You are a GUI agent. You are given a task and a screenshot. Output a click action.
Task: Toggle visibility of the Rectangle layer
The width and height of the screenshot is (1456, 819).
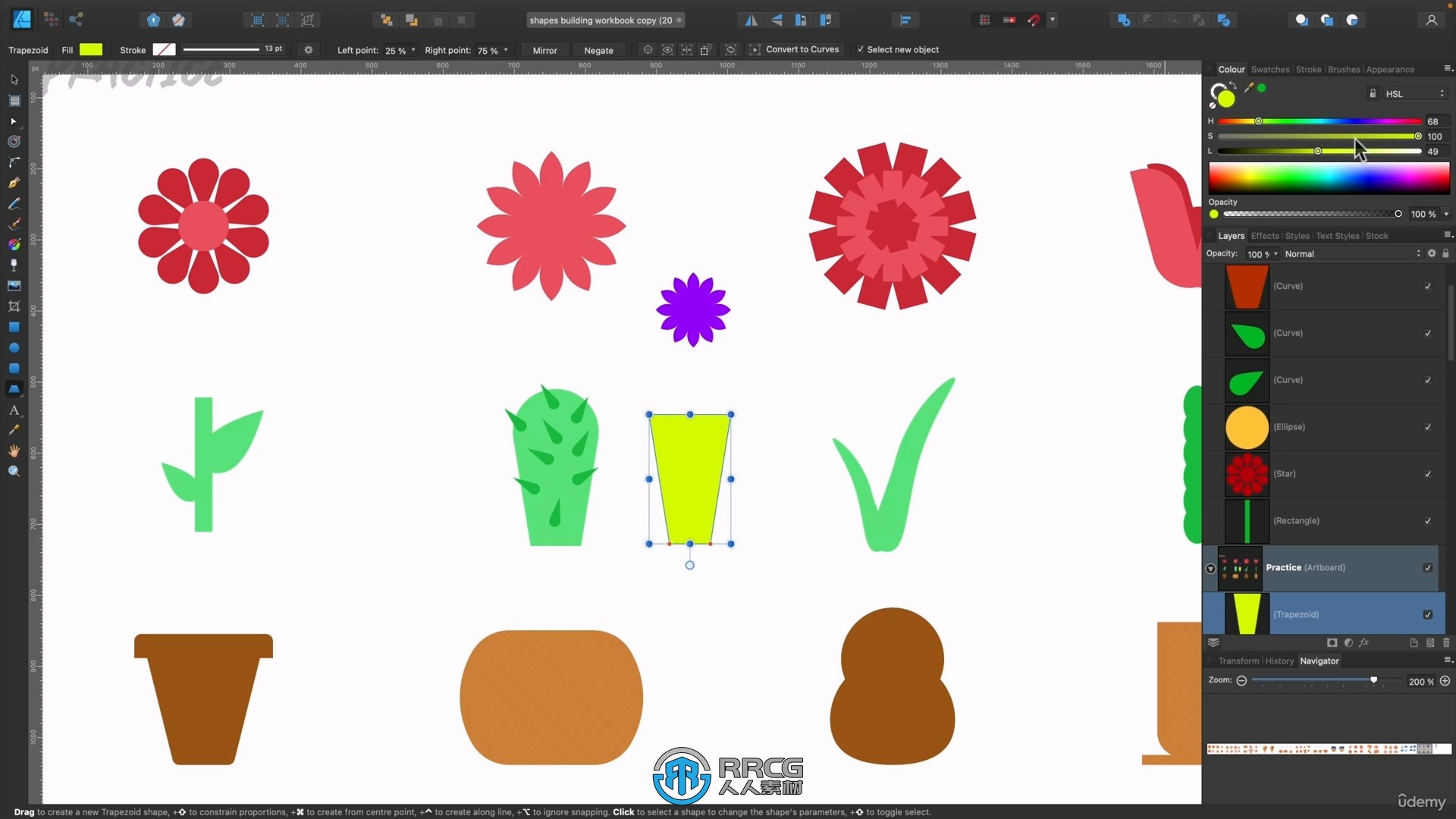point(1428,521)
